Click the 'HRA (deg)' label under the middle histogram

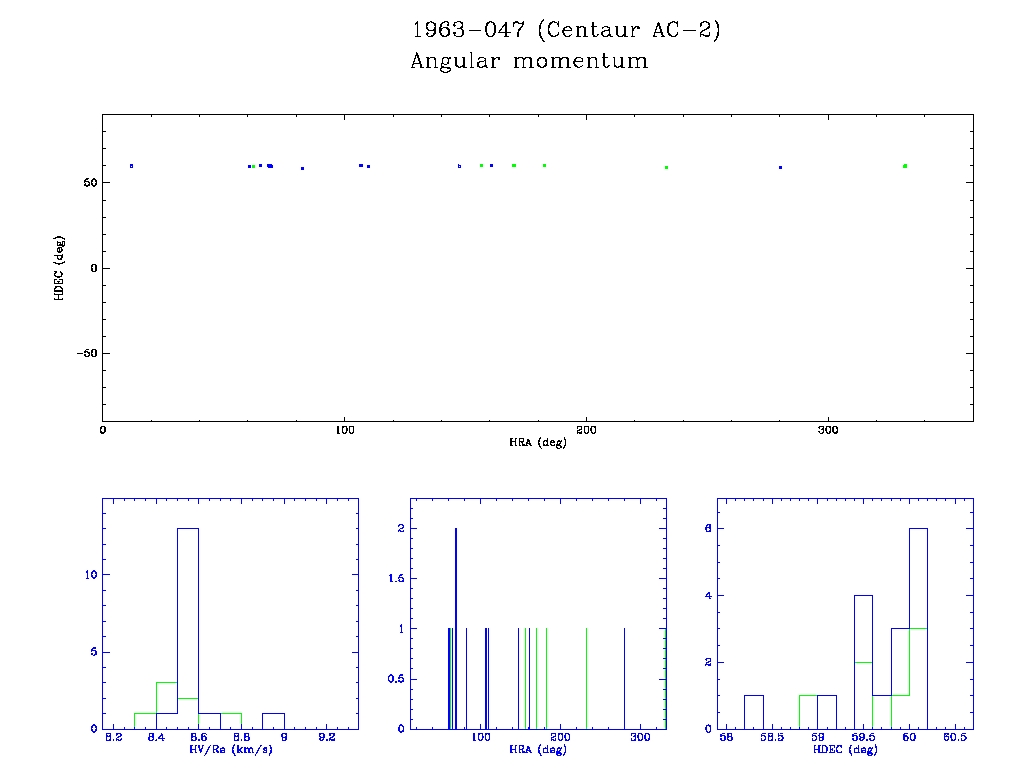tap(537, 750)
